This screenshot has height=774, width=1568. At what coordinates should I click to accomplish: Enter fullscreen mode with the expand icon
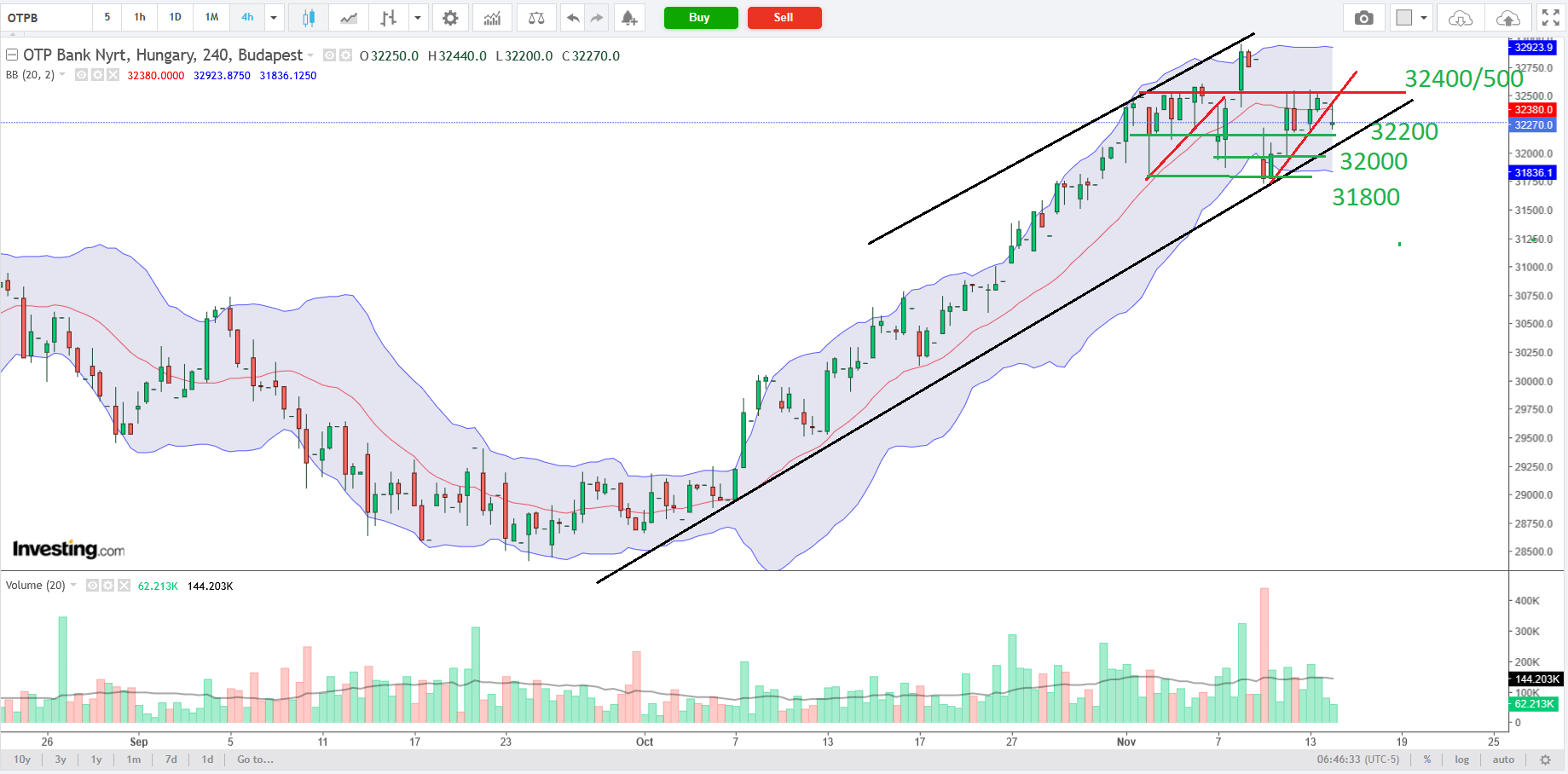pyautogui.click(x=1550, y=18)
